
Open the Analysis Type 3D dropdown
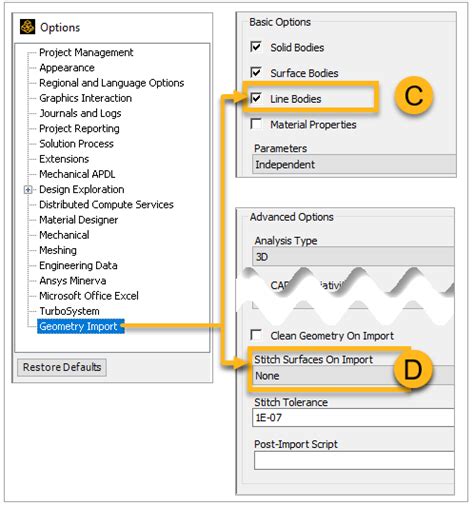tap(353, 257)
